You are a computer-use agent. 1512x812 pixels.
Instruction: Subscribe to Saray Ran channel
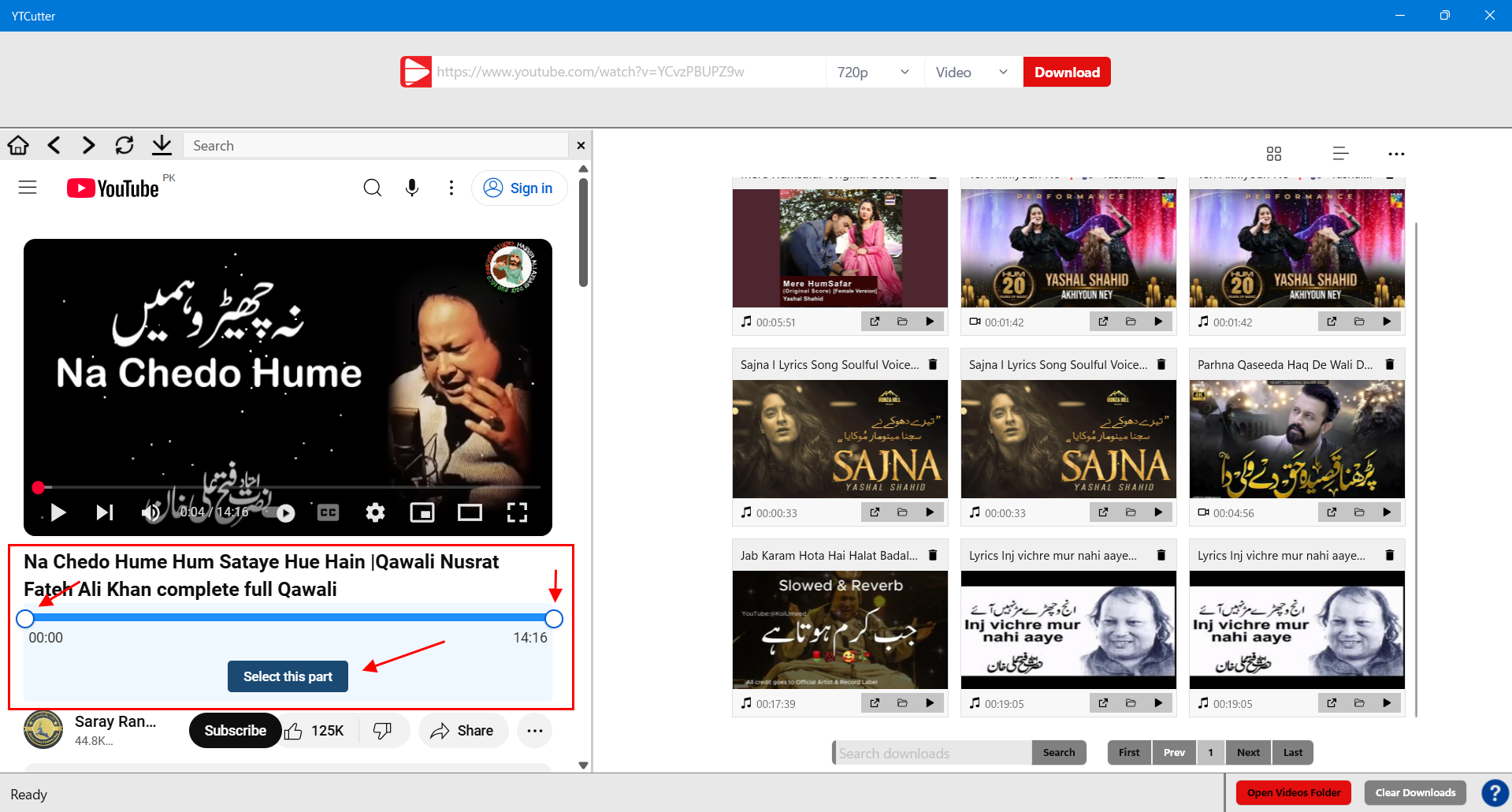click(x=235, y=731)
